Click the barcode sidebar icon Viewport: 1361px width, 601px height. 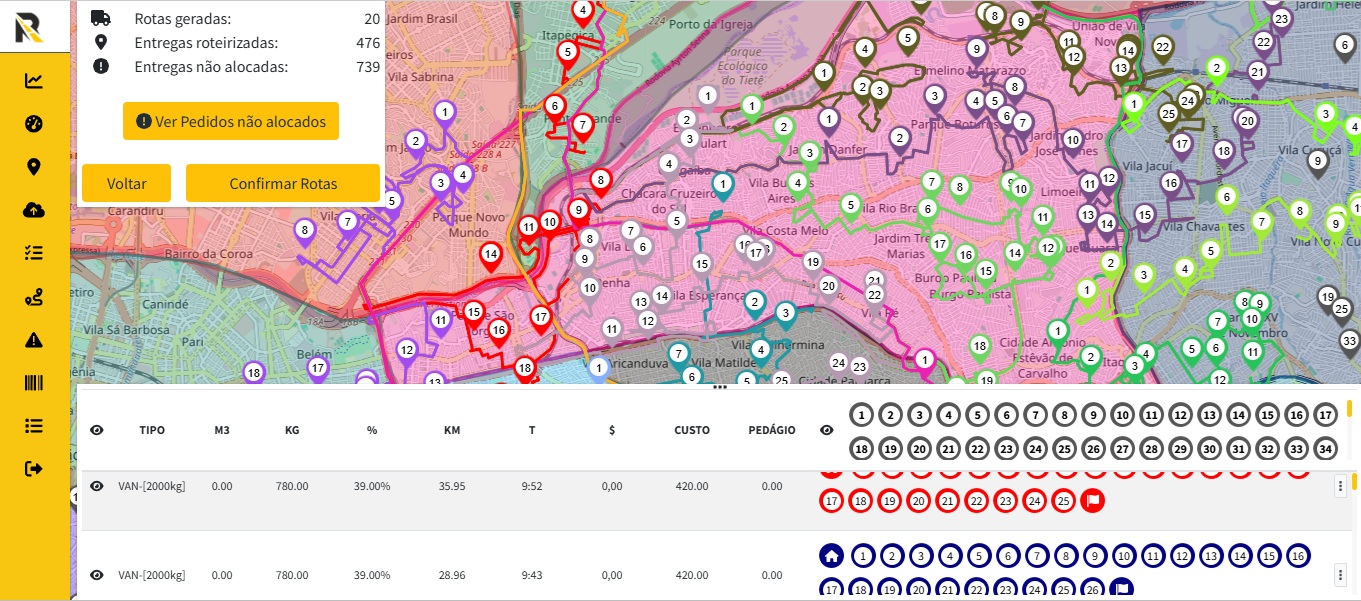[34, 383]
